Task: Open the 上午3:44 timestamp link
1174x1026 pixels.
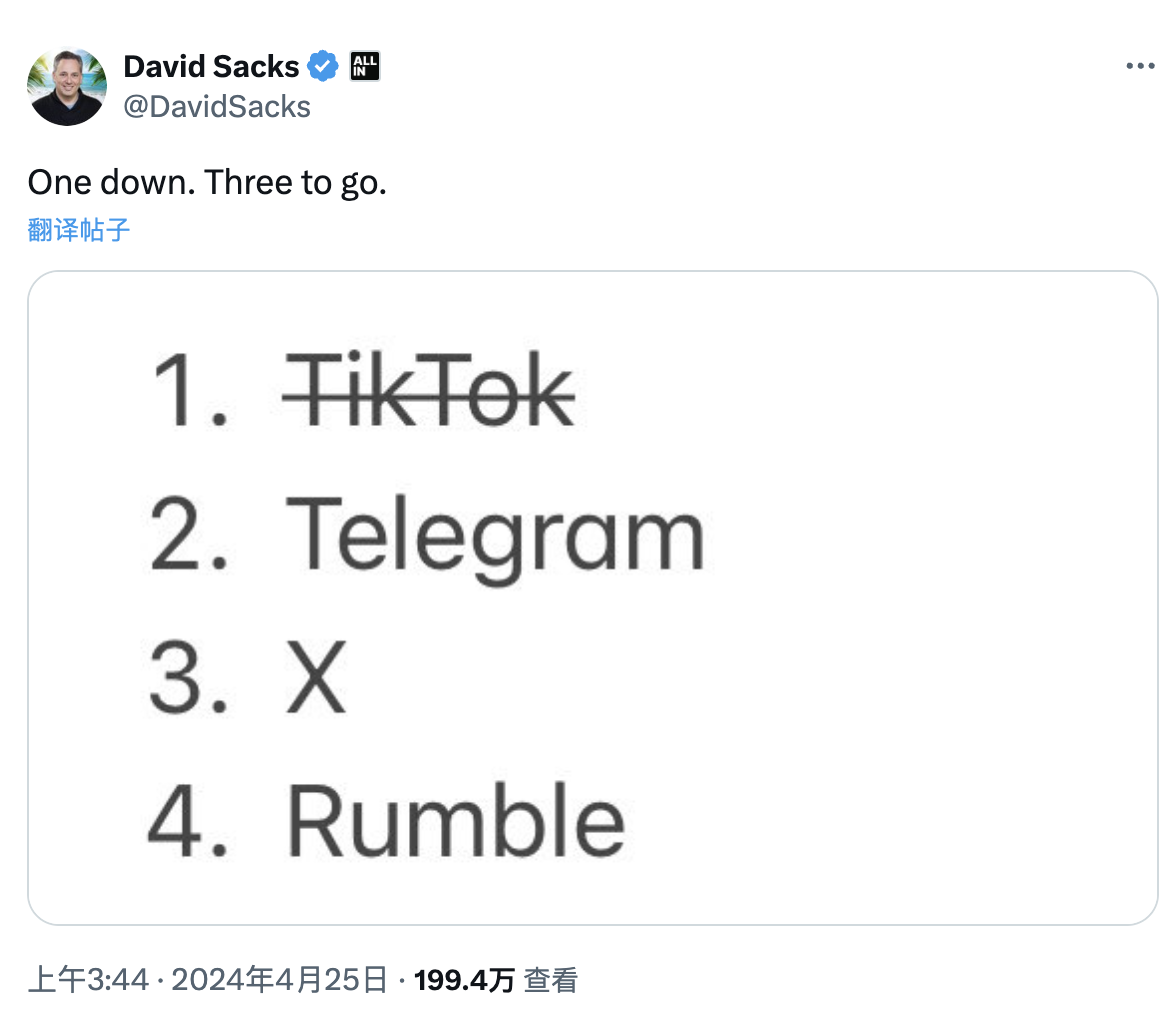Action: (x=90, y=981)
